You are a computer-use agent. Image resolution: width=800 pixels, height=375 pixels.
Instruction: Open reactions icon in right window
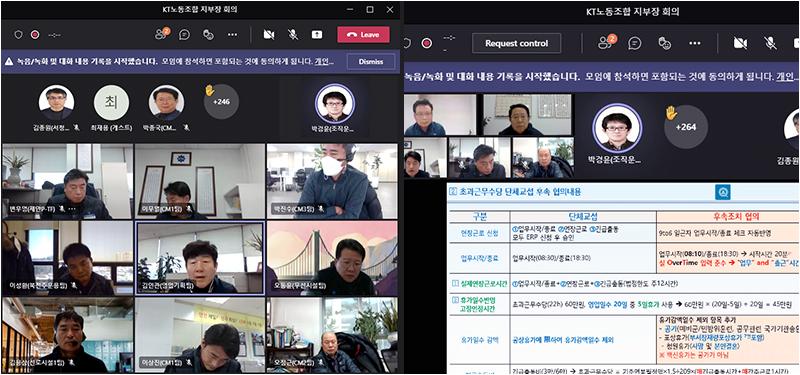[x=664, y=43]
